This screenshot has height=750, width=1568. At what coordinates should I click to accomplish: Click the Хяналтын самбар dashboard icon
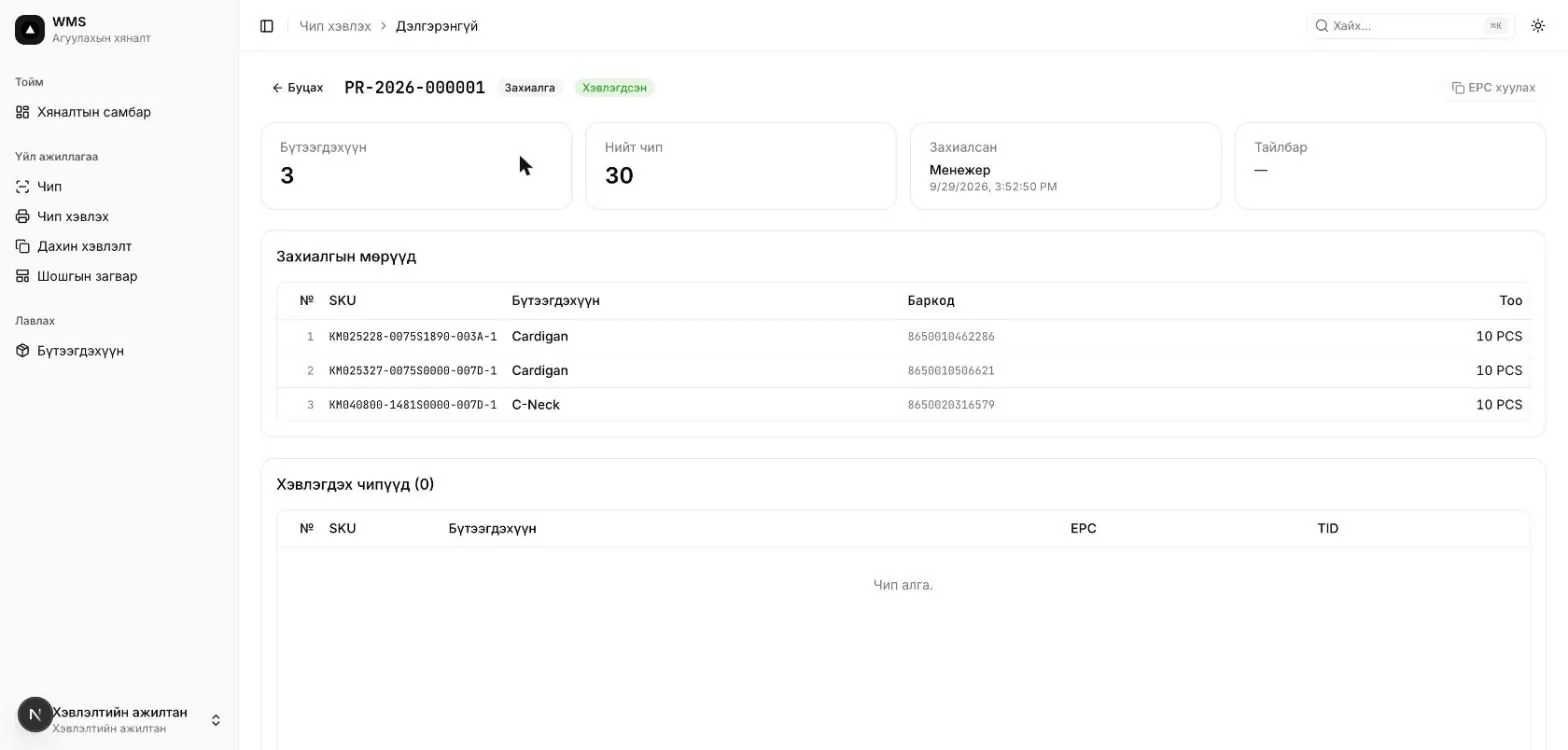(x=23, y=112)
